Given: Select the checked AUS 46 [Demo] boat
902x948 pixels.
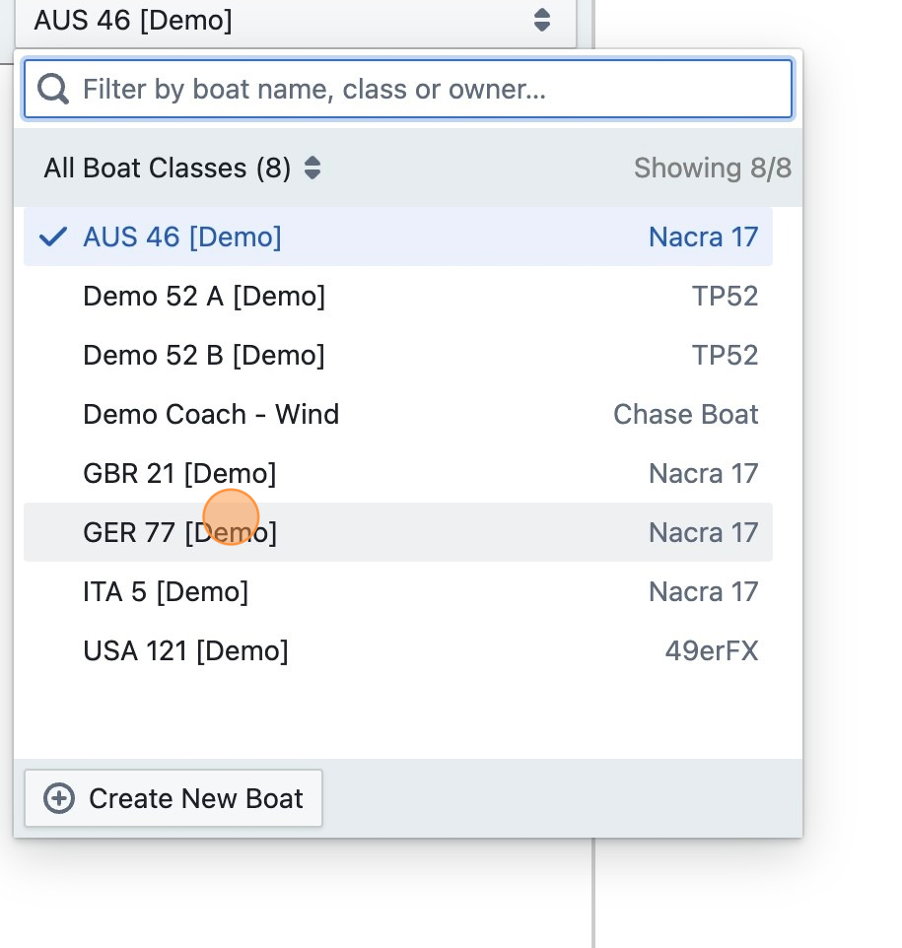Looking at the screenshot, I should click(x=398, y=236).
